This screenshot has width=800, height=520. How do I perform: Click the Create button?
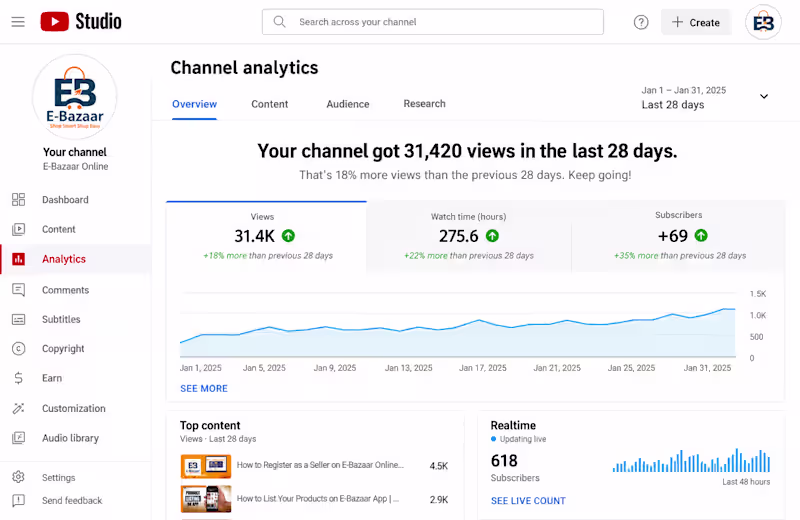click(696, 22)
